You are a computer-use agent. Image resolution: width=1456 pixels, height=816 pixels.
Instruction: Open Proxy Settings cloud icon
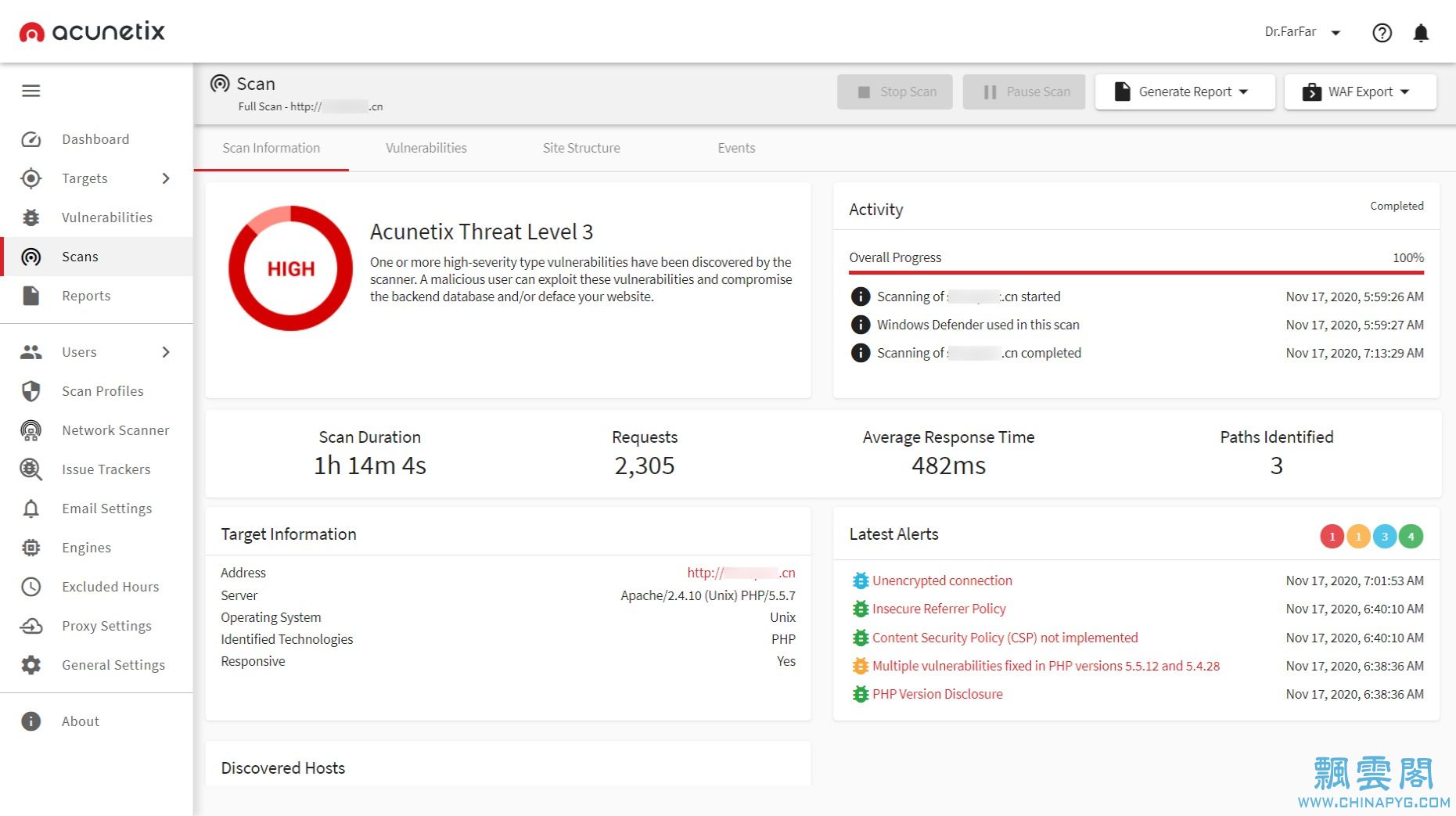[x=31, y=626]
